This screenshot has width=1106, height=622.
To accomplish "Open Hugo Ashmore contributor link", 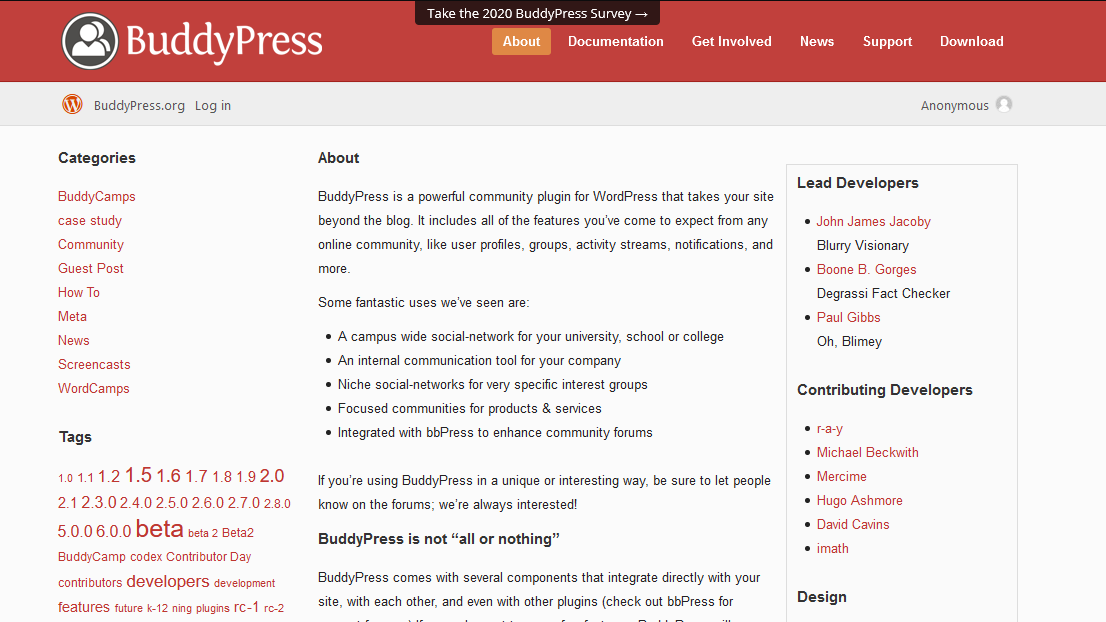I will click(859, 501).
